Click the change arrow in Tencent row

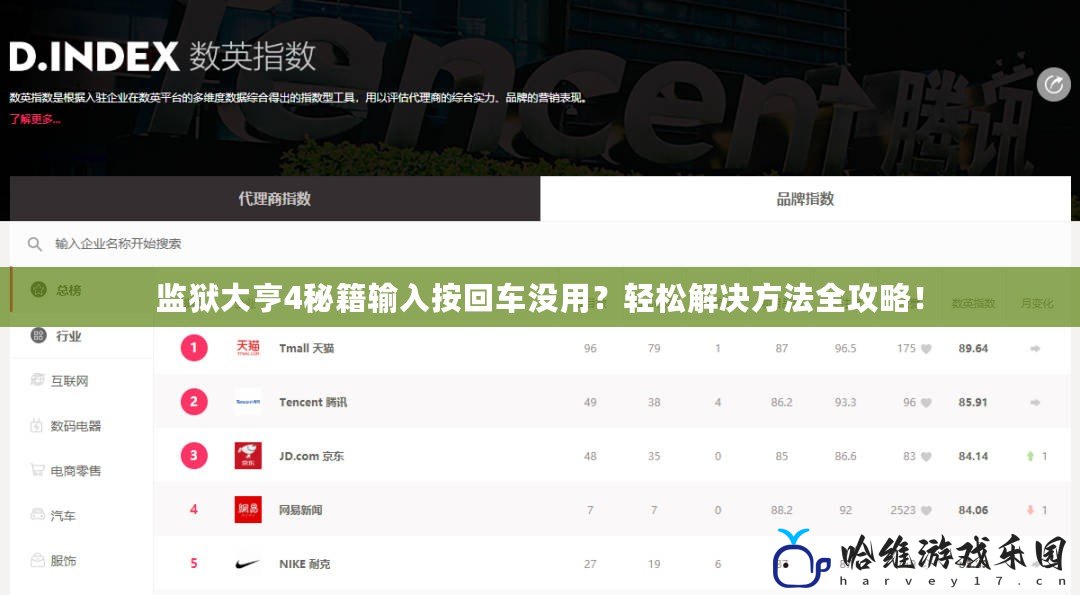[1035, 402]
